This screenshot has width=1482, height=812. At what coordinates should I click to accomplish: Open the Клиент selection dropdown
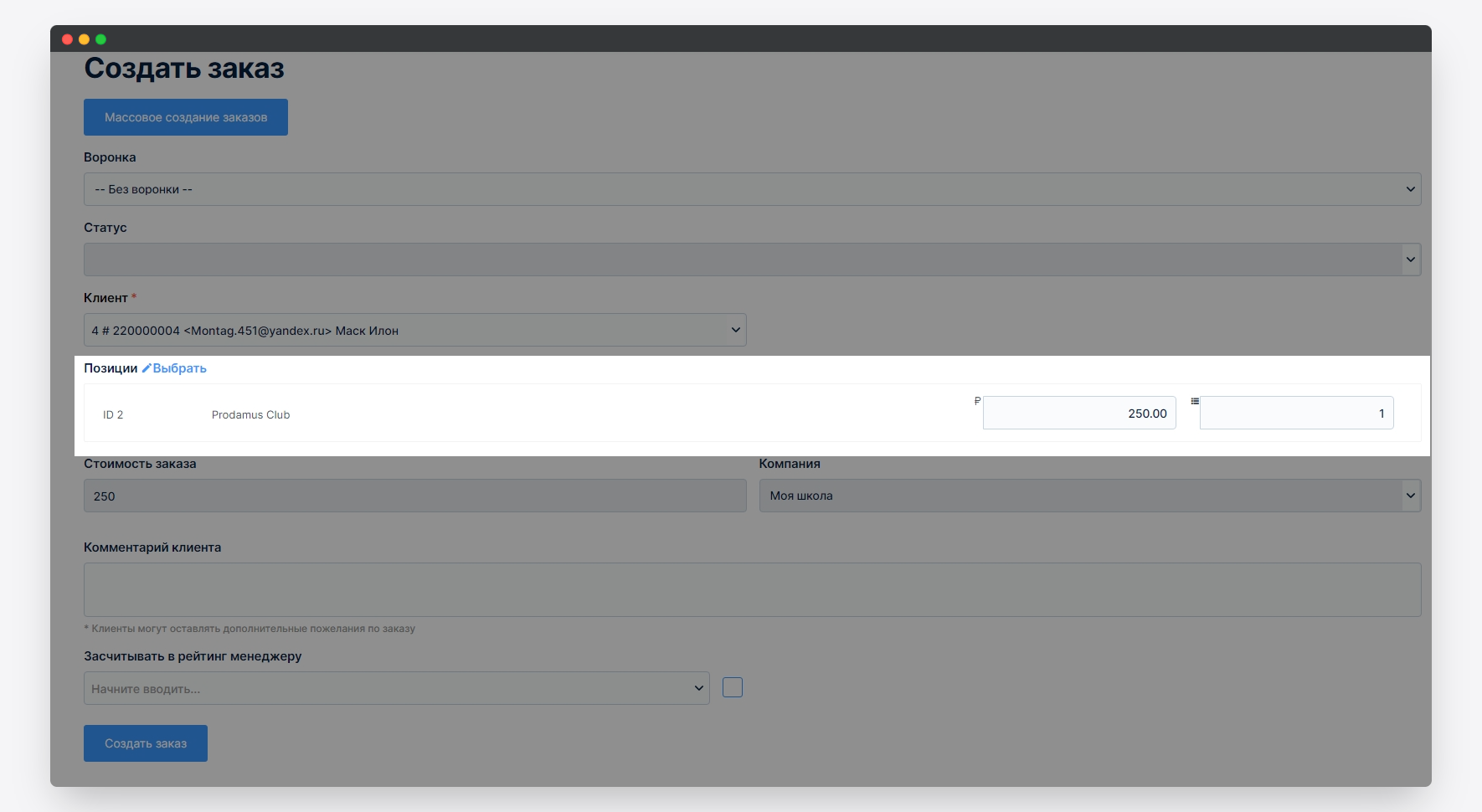click(x=414, y=330)
